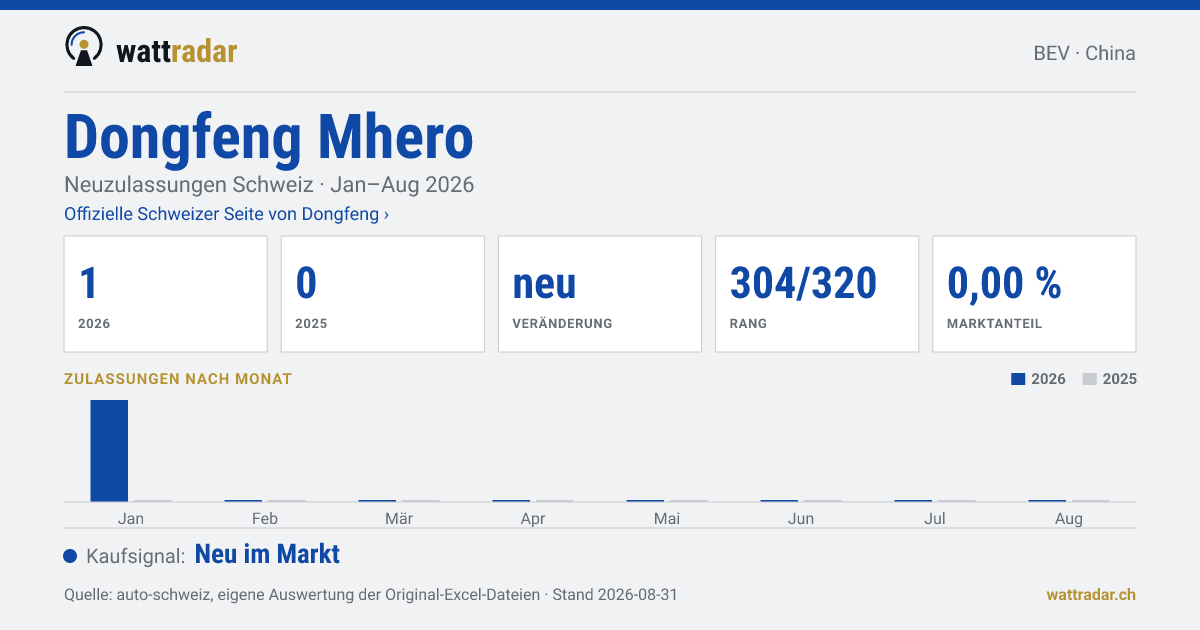
Task: Click the Aug month label
Action: [x=1069, y=518]
